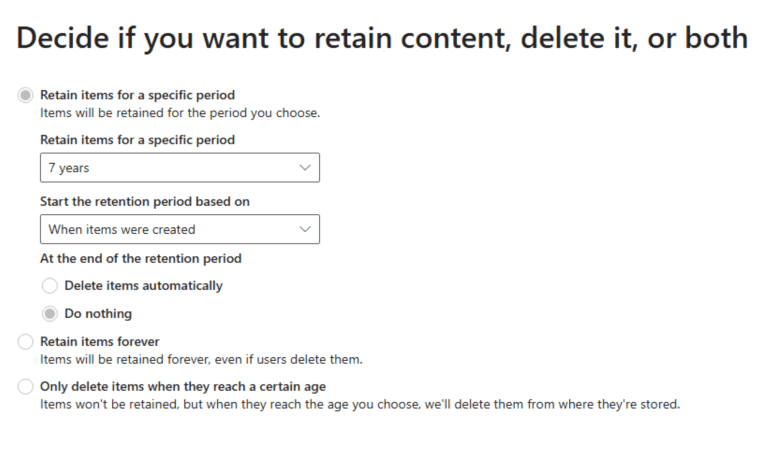This screenshot has width=779, height=458.
Task: Click the chevron on the When items were created dropdown
Action: (x=305, y=229)
